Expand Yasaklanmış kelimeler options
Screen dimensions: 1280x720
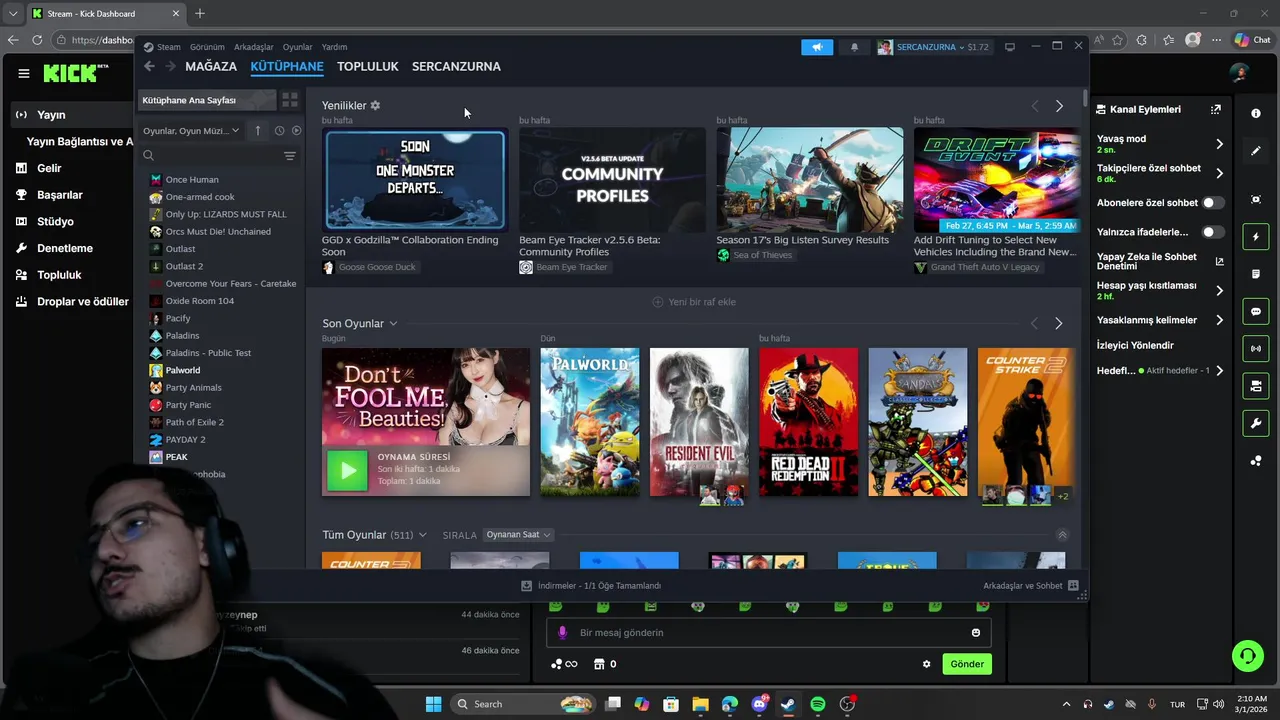[x=1219, y=320]
